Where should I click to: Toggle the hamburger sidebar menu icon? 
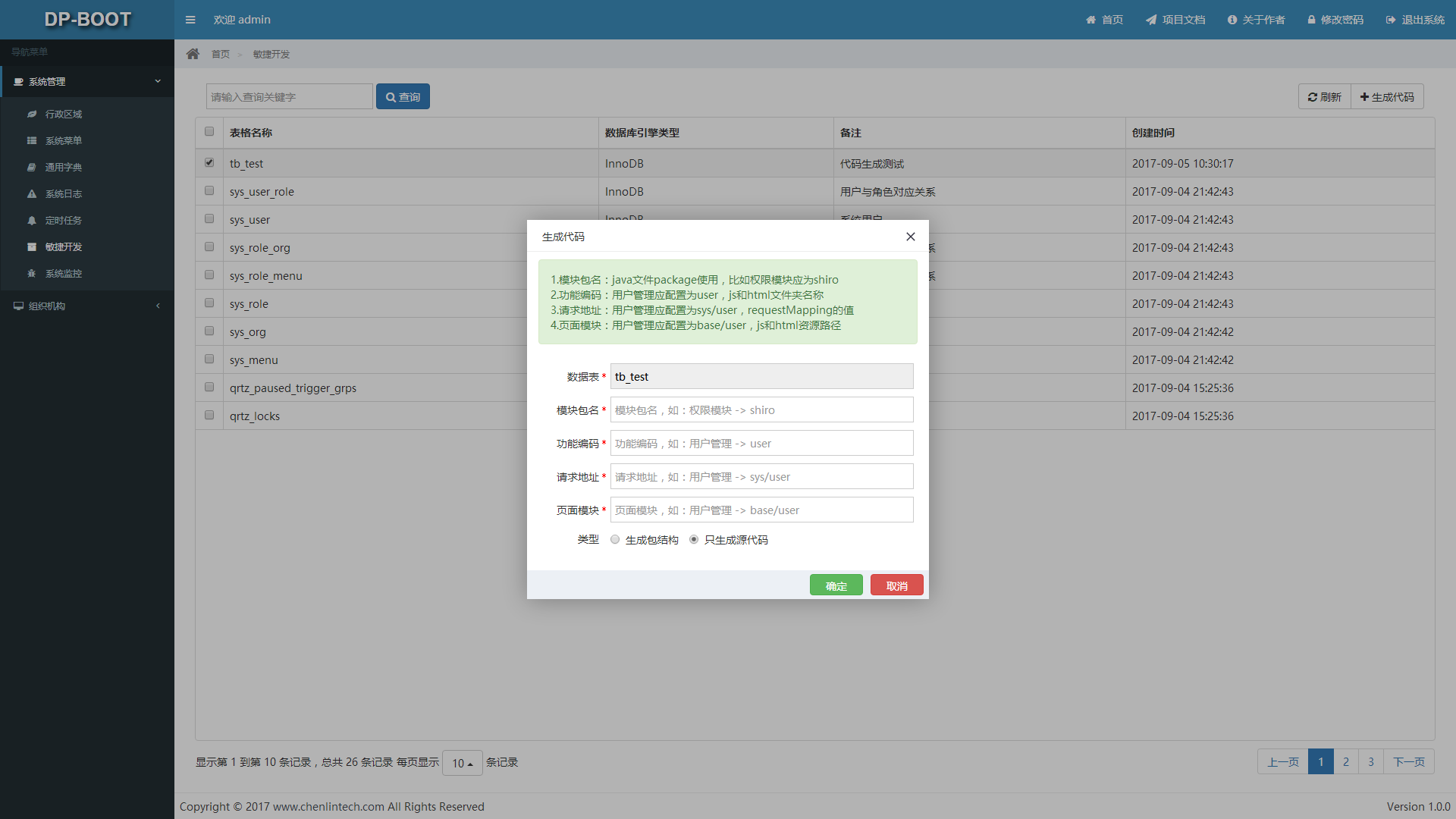click(x=190, y=20)
